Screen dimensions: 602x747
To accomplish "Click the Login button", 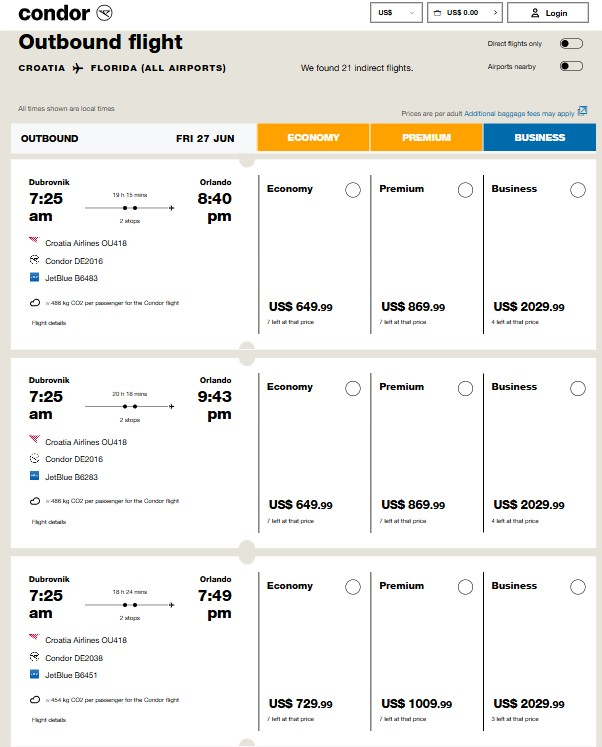I will point(548,13).
